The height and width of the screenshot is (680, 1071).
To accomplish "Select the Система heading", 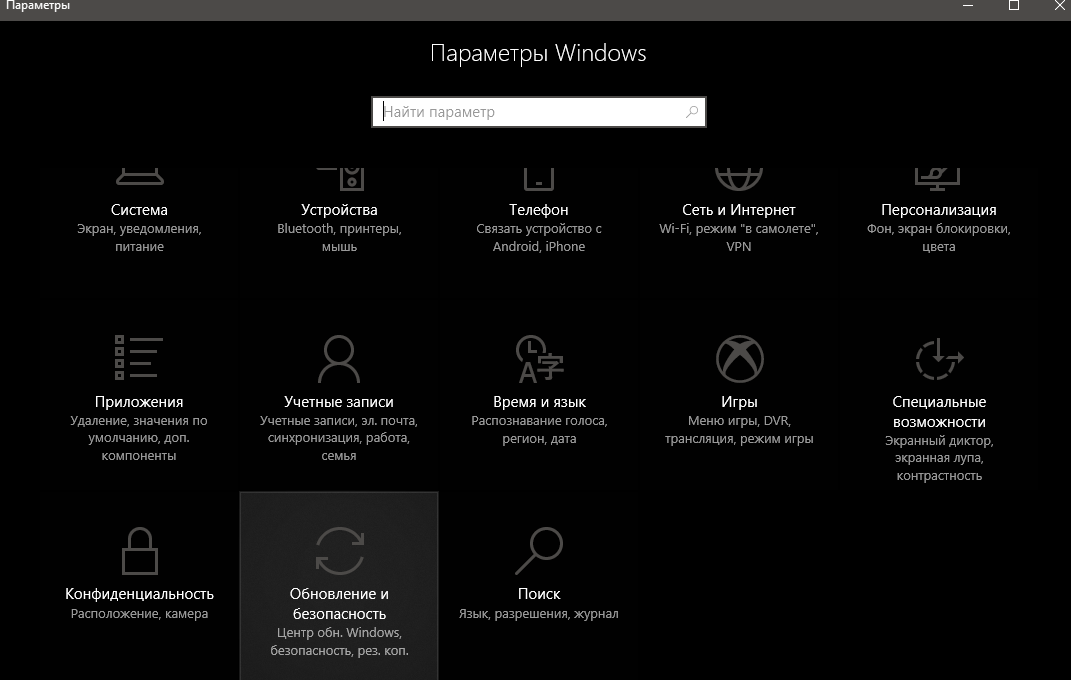I will click(x=139, y=210).
